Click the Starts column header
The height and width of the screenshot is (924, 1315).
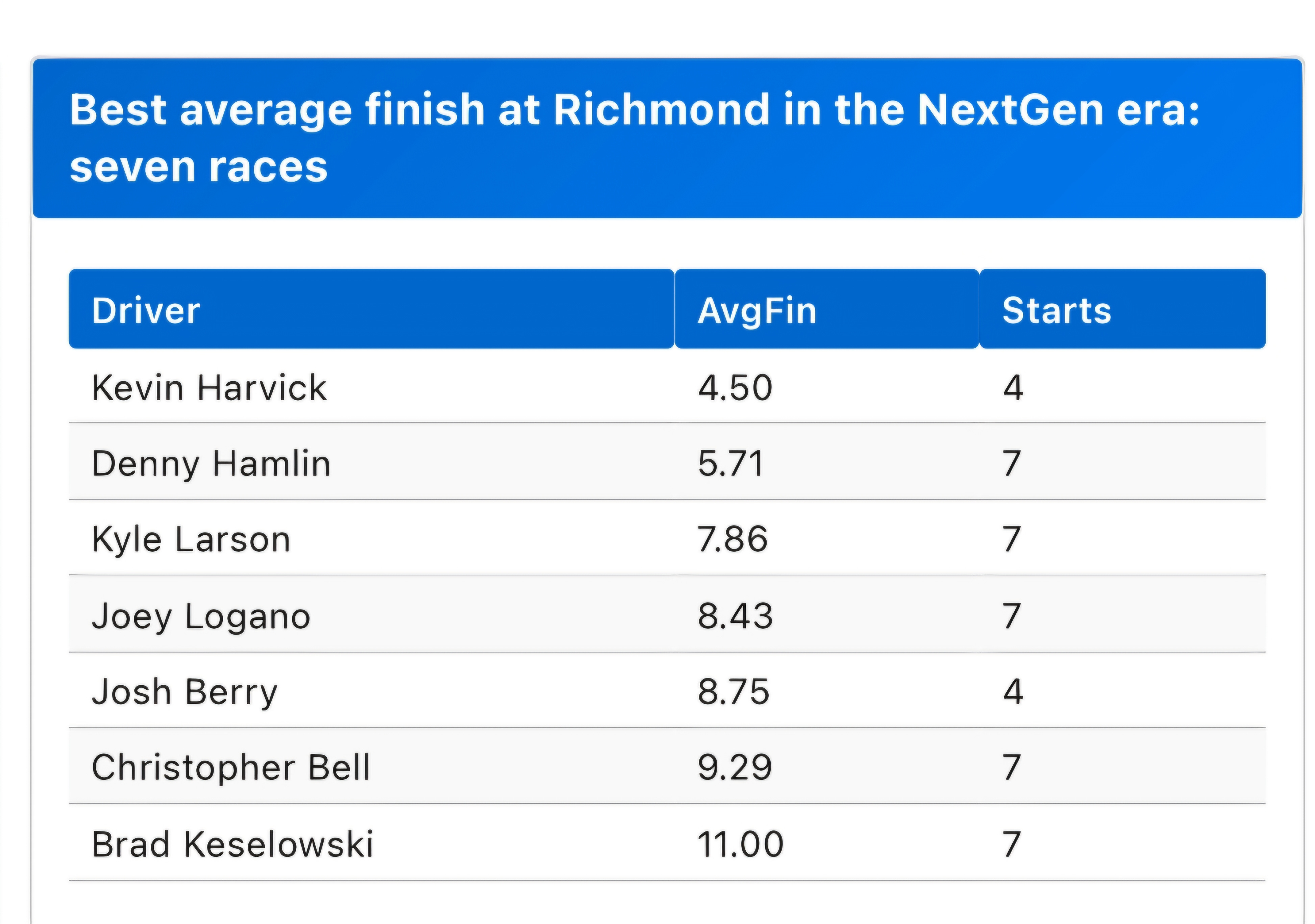[1122, 309]
